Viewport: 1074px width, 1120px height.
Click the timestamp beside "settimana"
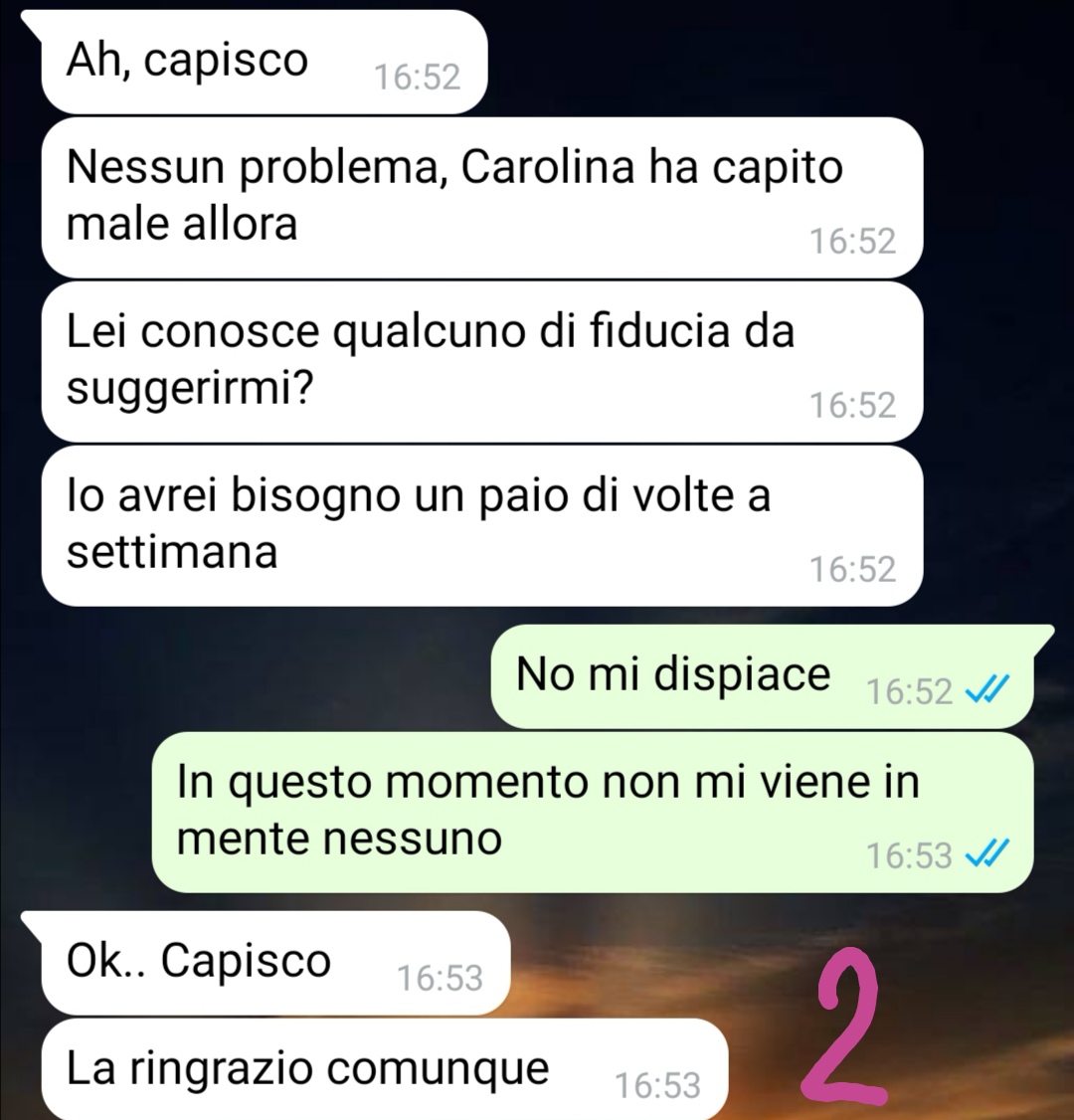852,569
